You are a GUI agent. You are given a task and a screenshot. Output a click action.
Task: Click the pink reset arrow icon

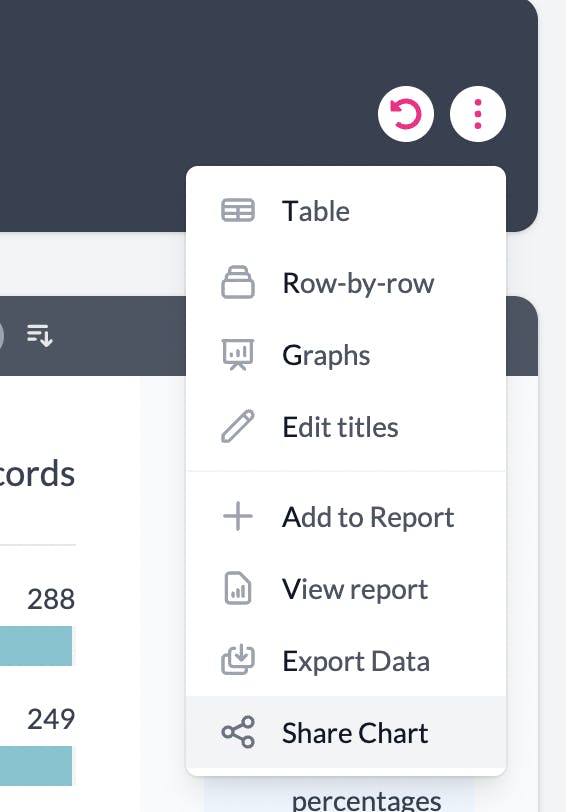coord(405,114)
